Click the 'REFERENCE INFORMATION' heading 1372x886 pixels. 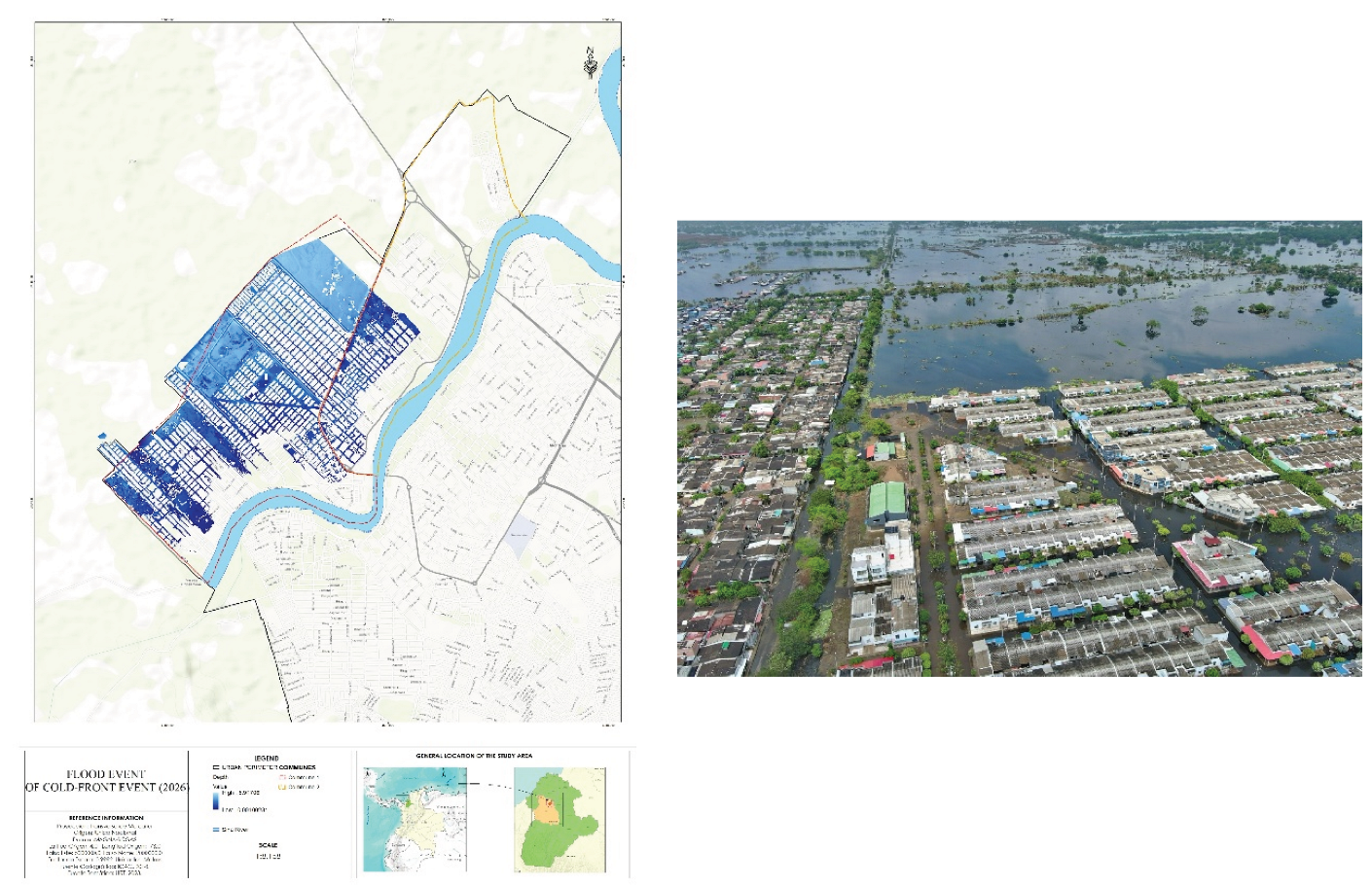[106, 818]
